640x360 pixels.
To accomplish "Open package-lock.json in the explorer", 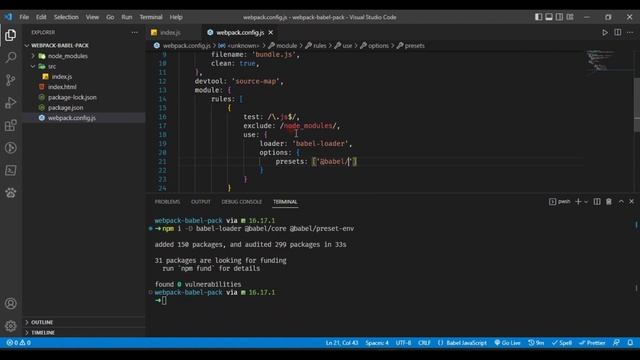I will 72,97.
